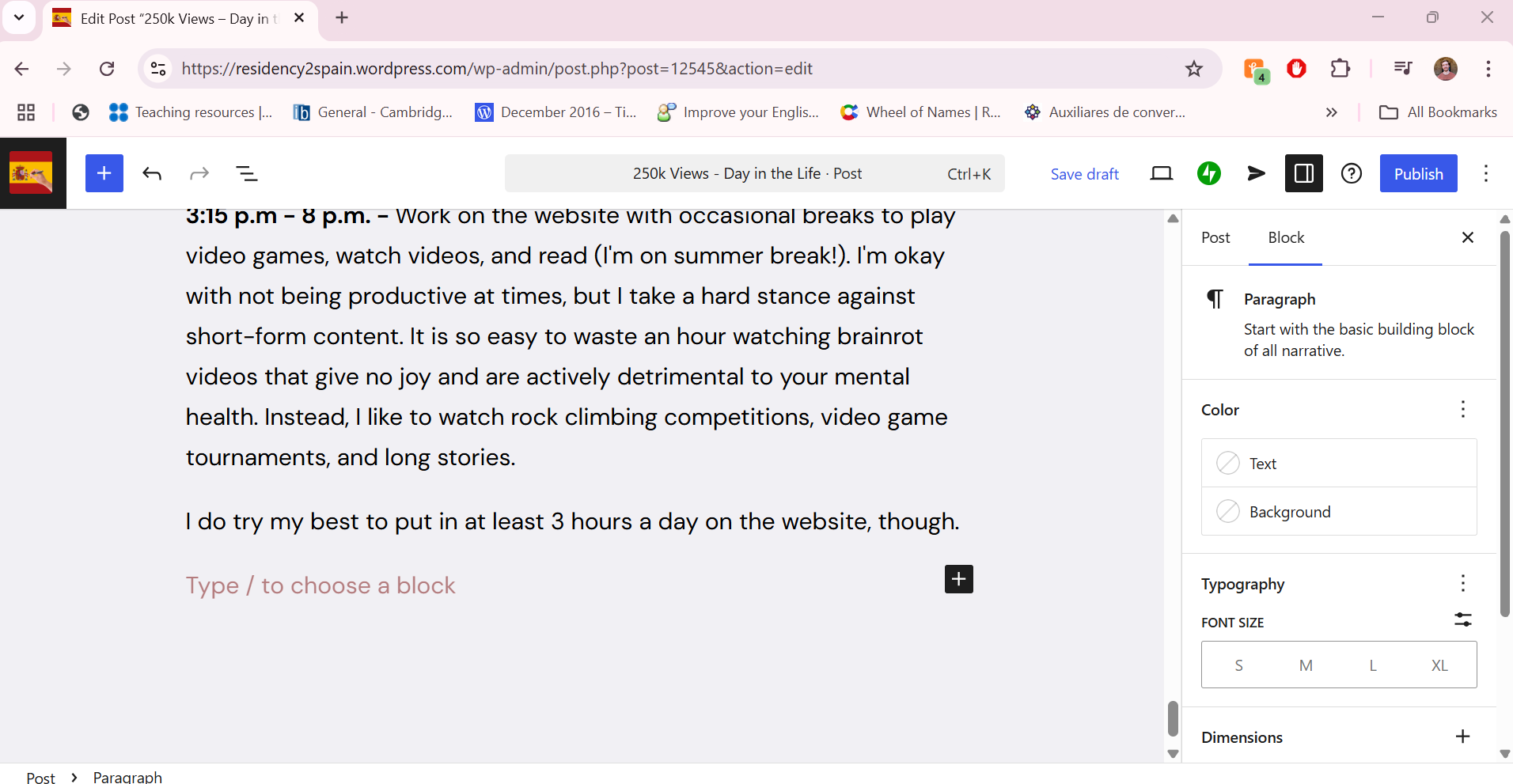Open the Document Overview list view
1513x784 pixels.
pyautogui.click(x=247, y=173)
